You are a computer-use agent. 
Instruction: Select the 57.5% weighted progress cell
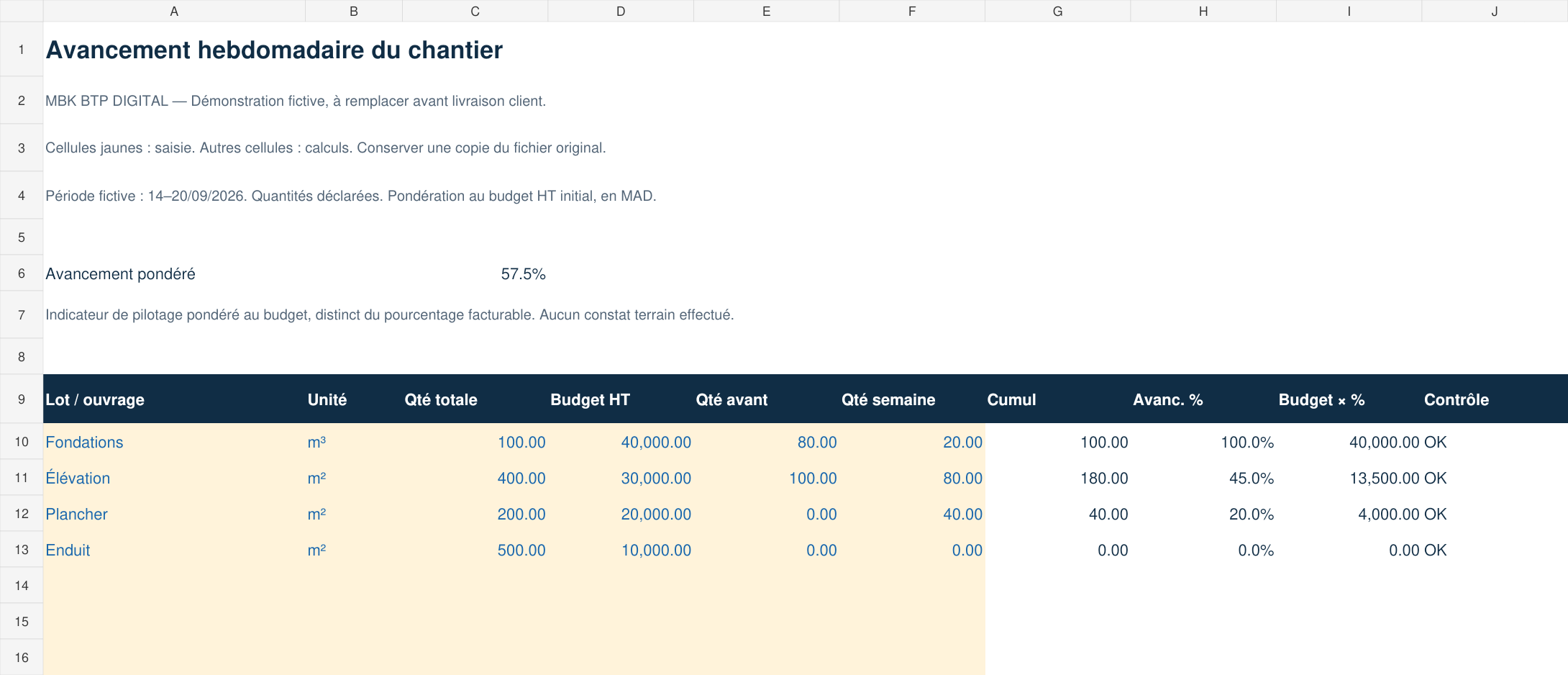pos(475,273)
